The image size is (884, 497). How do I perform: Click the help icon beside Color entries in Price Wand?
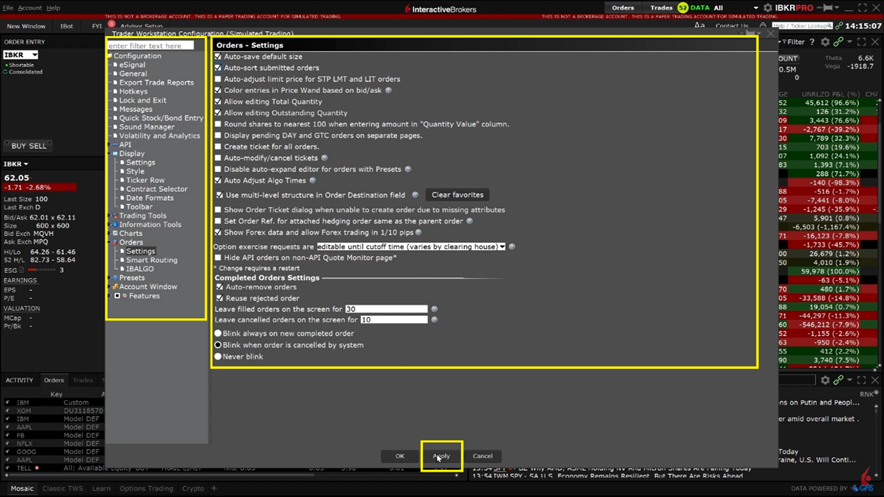388,91
